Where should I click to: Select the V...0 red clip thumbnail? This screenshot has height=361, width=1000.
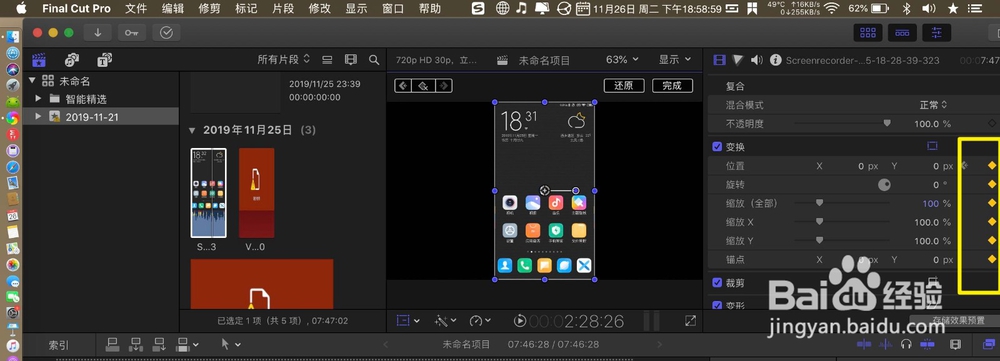256,193
